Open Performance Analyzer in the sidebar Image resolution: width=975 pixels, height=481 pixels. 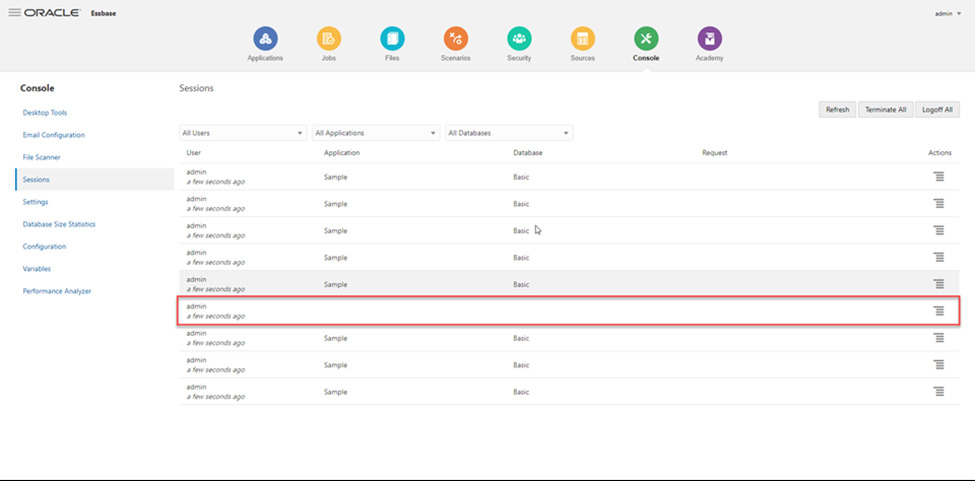57,291
